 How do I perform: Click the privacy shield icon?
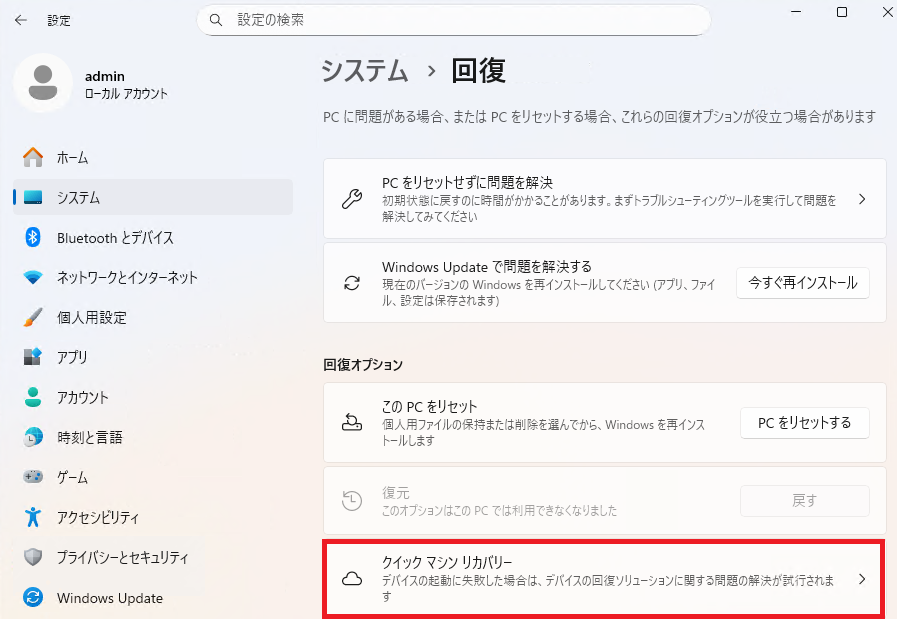click(x=33, y=557)
